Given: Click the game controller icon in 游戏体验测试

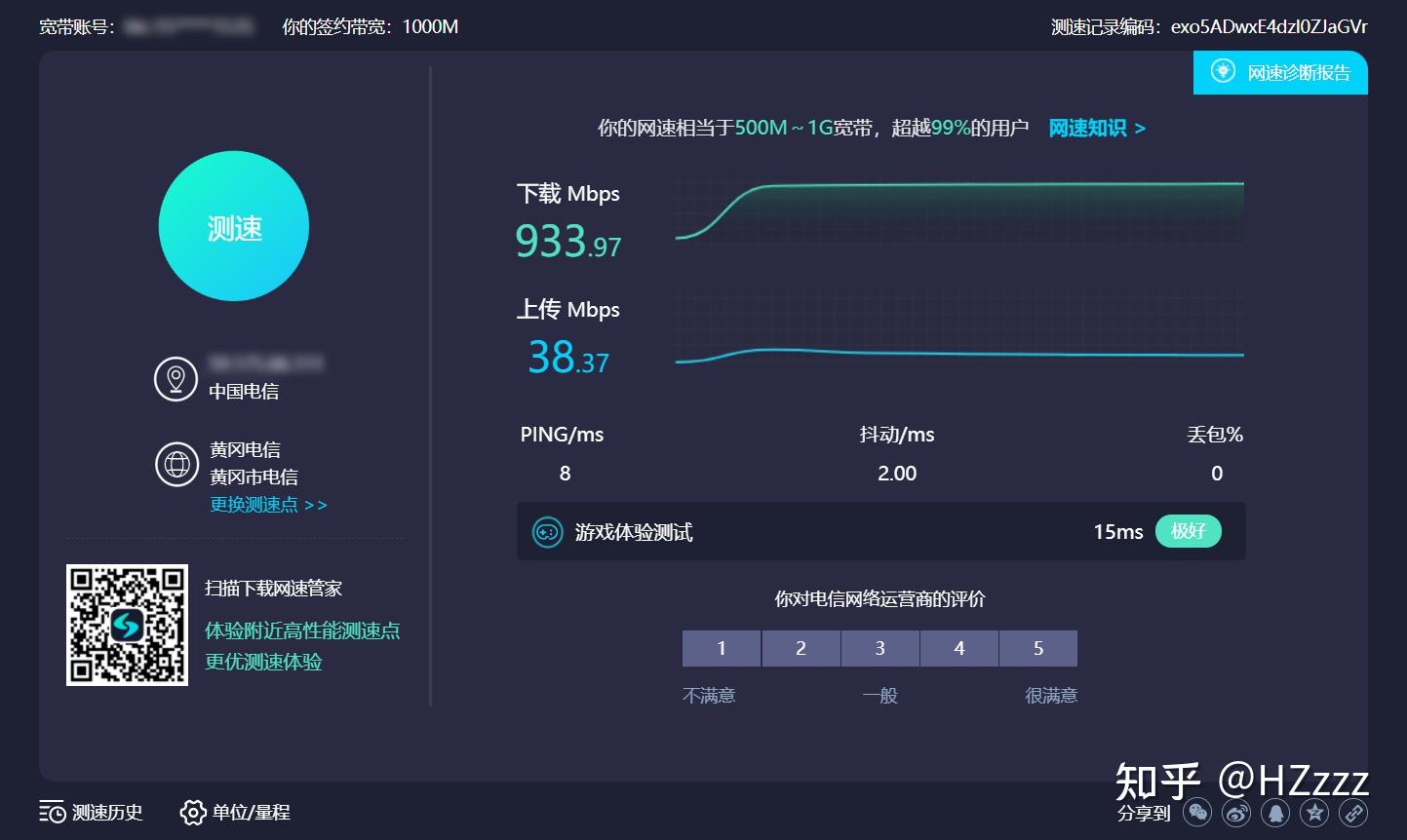Looking at the screenshot, I should click(547, 532).
